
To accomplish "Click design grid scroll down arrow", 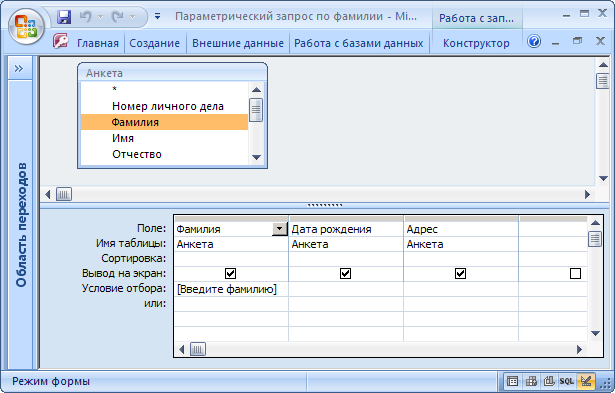I will click(x=595, y=333).
